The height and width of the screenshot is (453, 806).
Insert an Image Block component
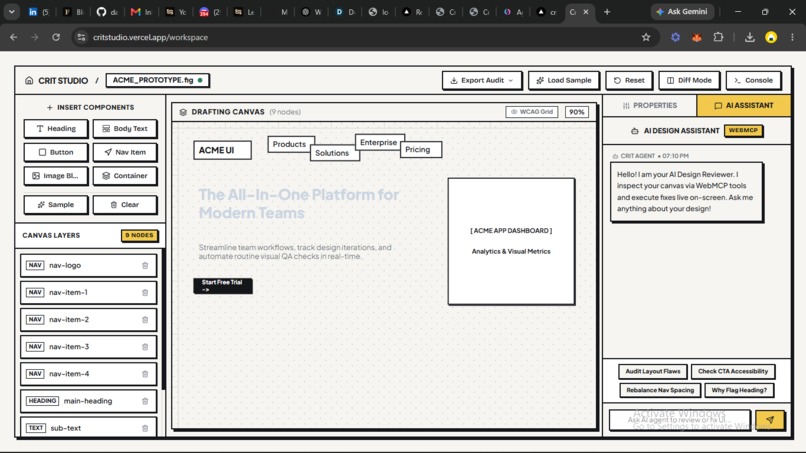tap(56, 176)
